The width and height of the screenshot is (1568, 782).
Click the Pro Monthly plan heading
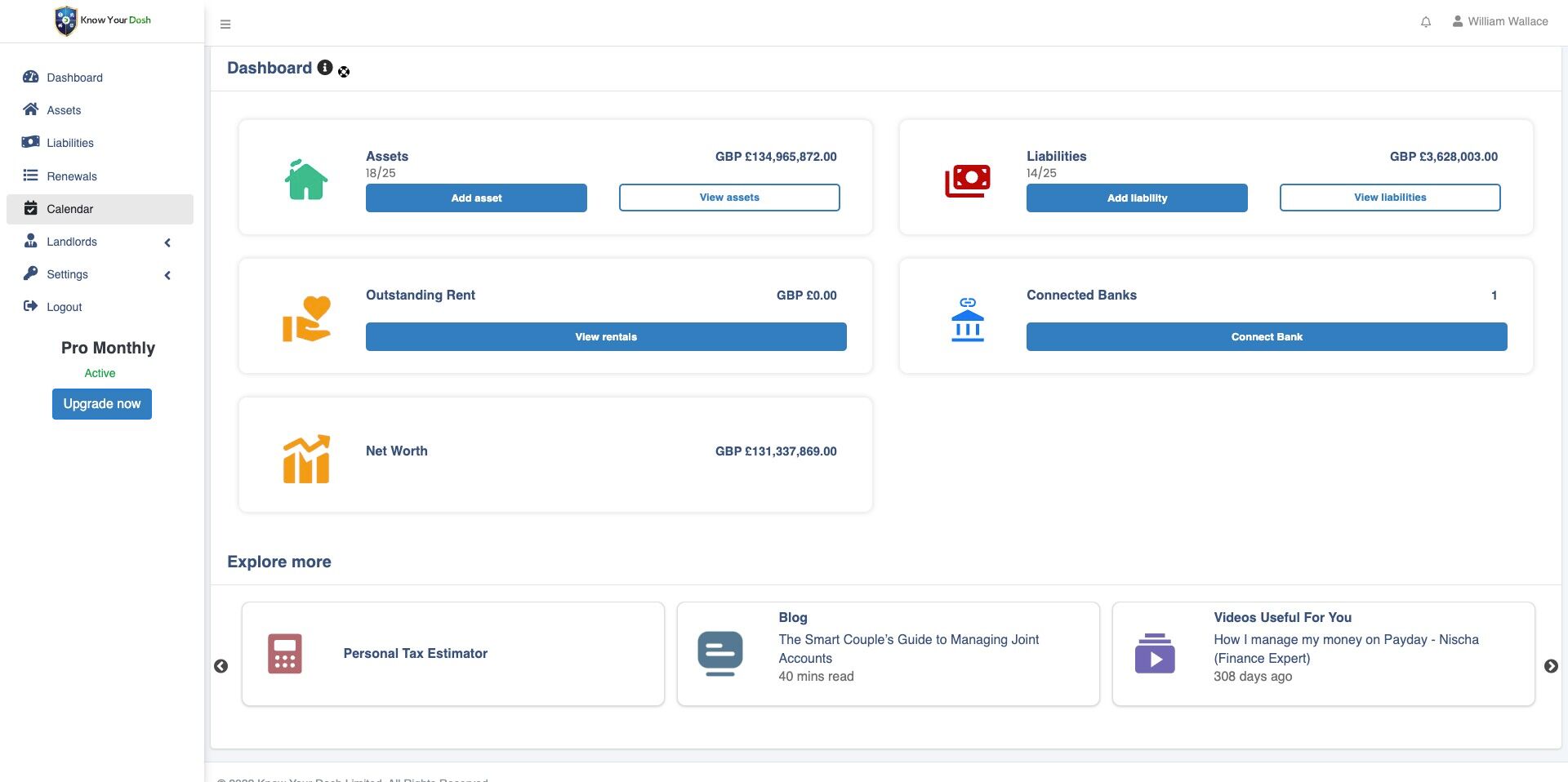tap(108, 348)
